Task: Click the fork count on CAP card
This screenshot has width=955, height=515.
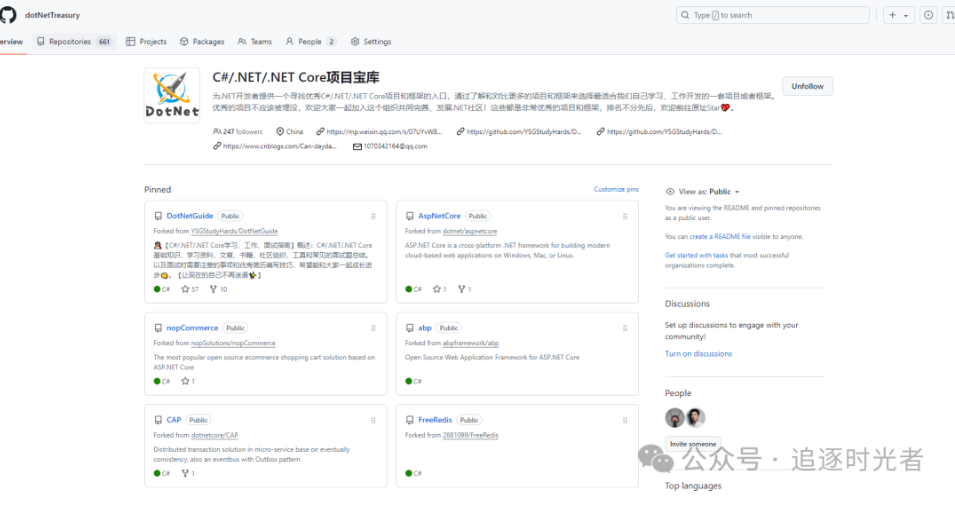Action: [188, 473]
